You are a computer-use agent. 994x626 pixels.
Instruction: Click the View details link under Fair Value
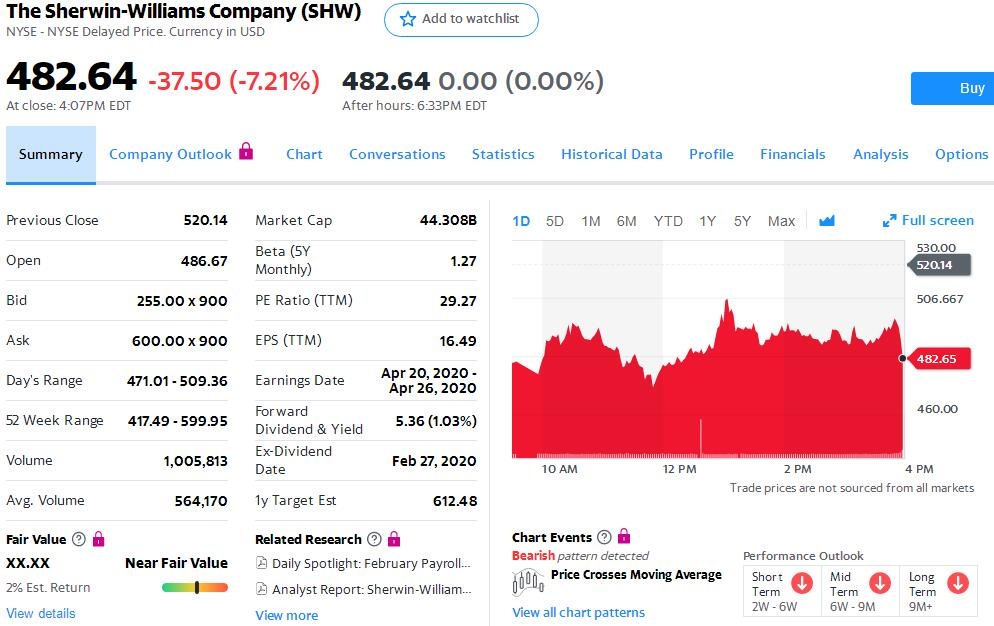point(41,613)
